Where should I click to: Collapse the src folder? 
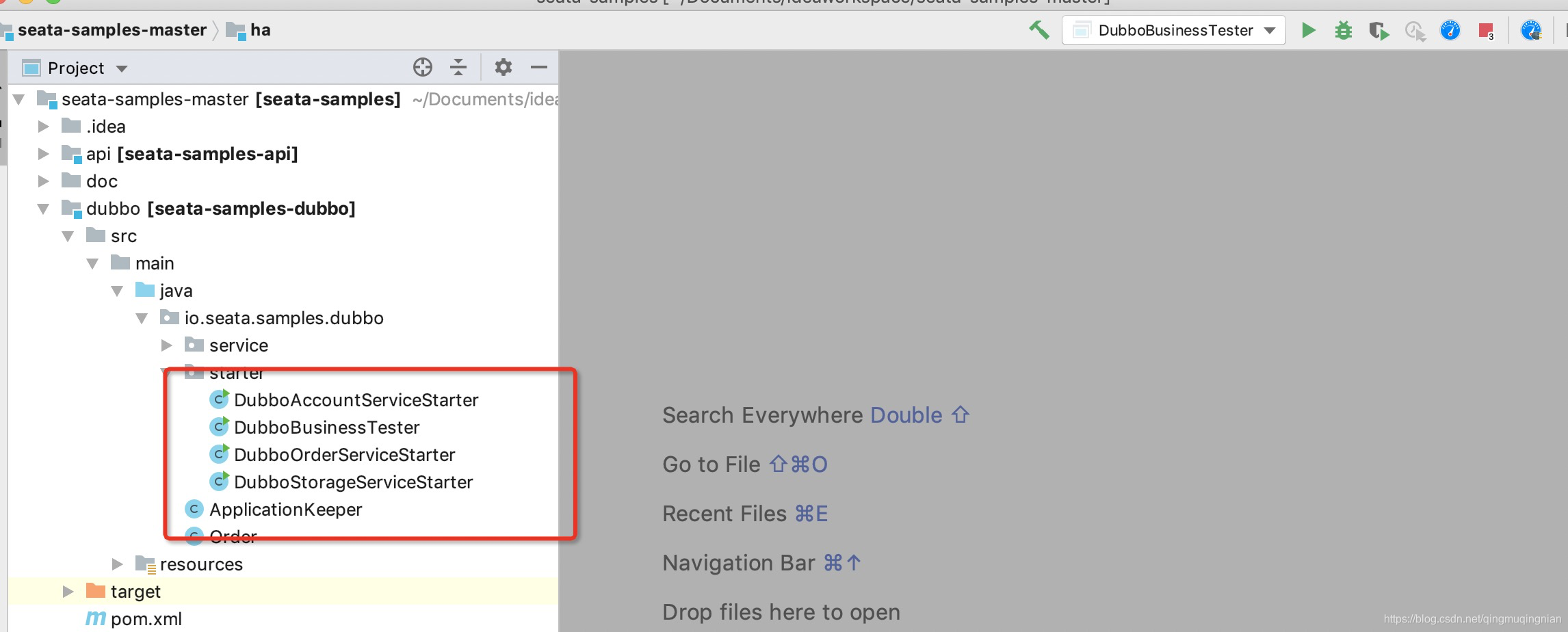coord(68,237)
